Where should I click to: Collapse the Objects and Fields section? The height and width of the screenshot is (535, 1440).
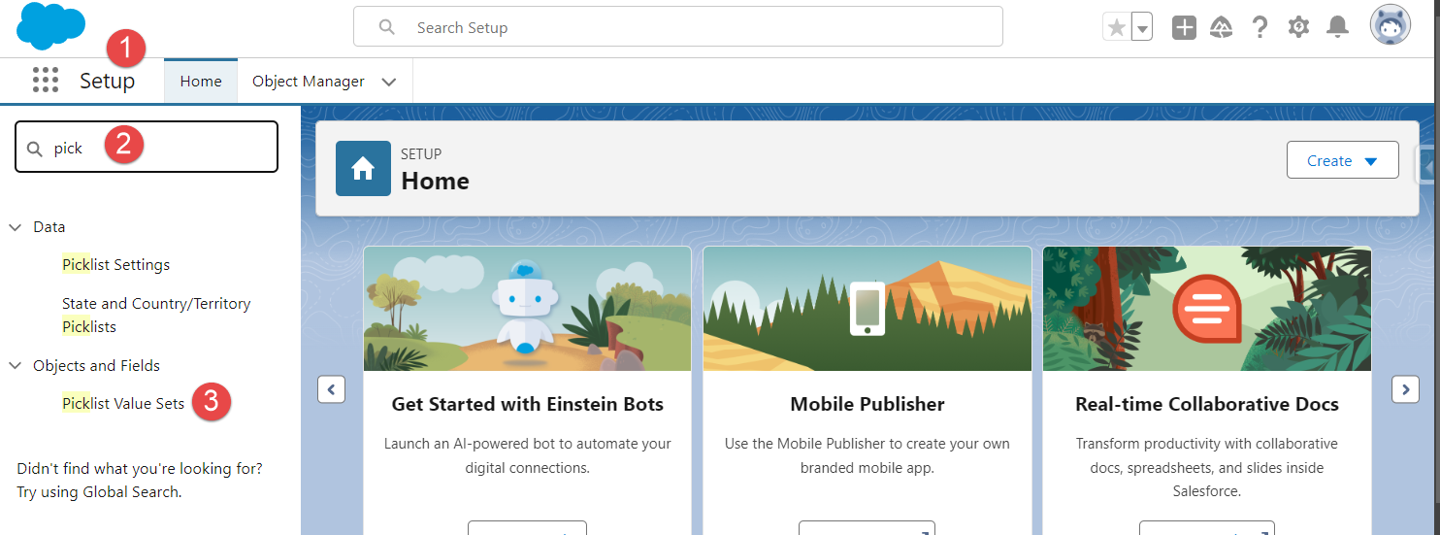[15, 366]
